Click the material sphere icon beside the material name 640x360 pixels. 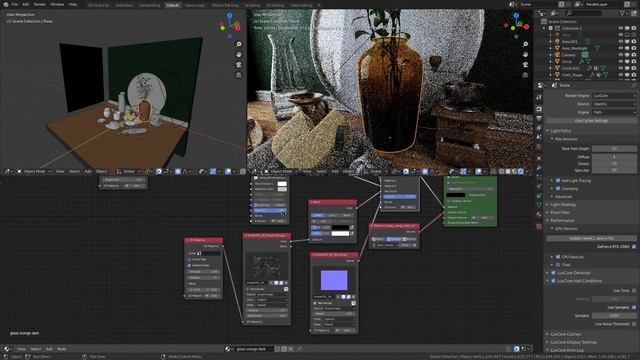tap(228, 349)
